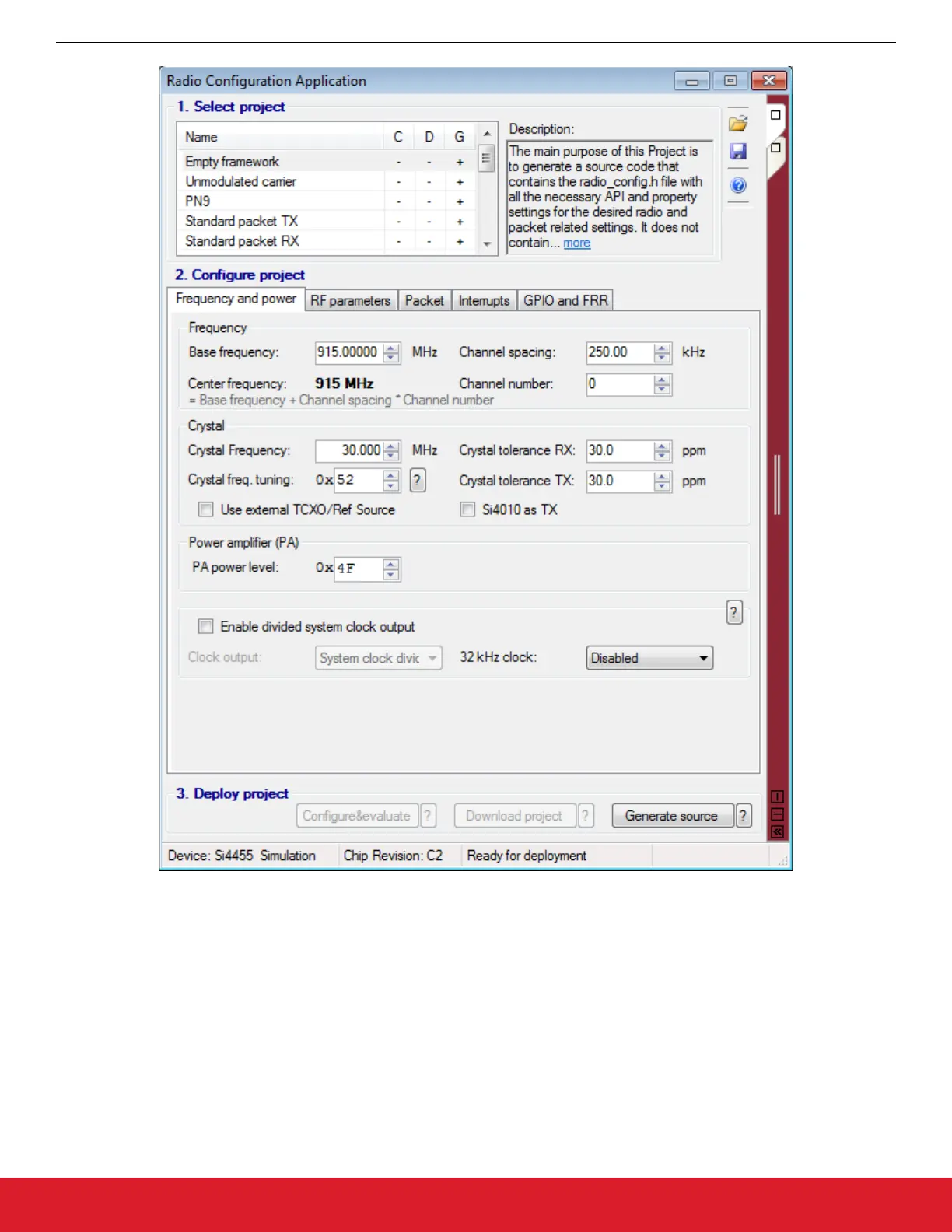952x1232 pixels.
Task: Click the horizontal split layout icon
Action: (x=777, y=814)
